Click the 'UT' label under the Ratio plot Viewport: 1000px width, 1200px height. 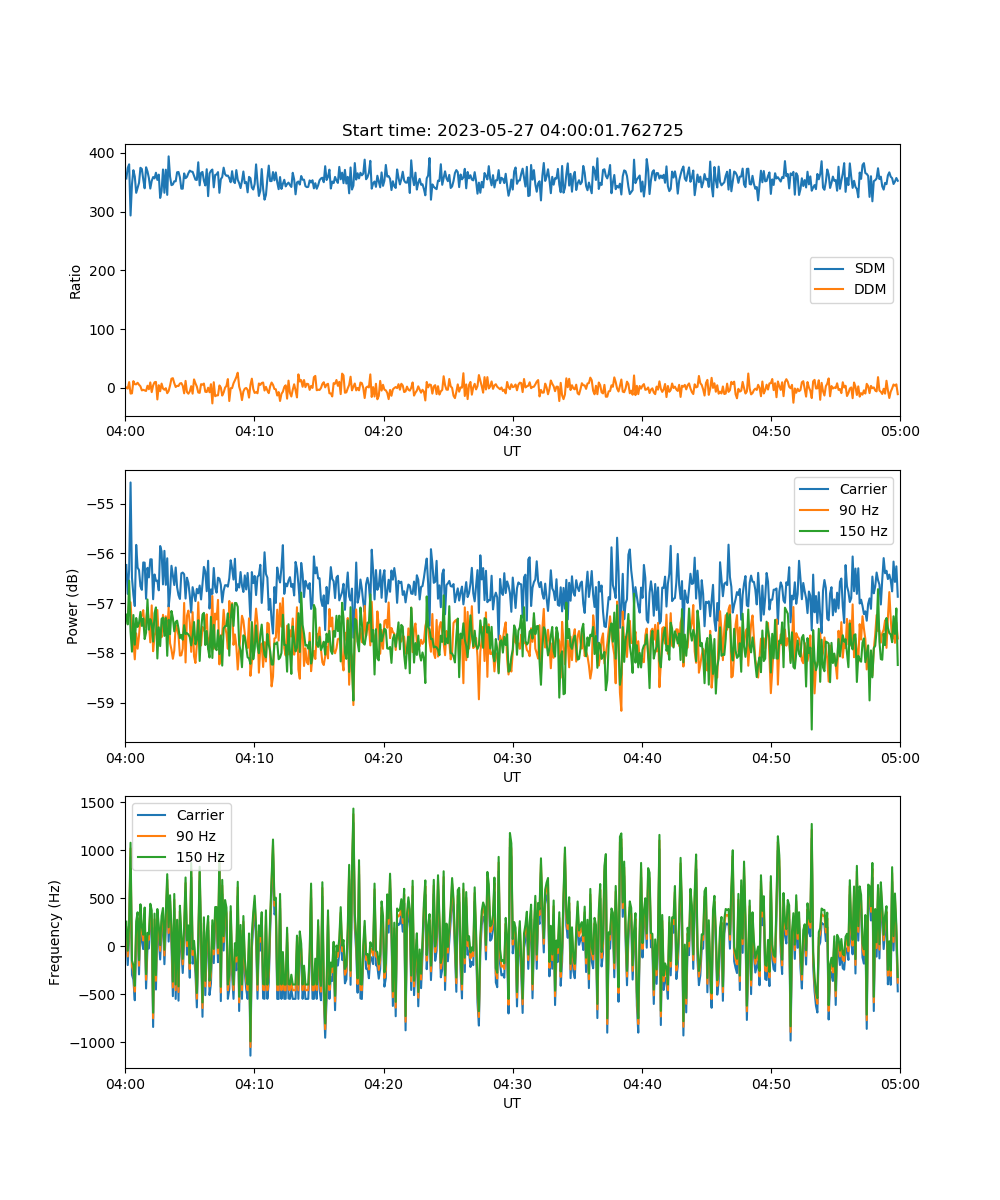pos(512,451)
